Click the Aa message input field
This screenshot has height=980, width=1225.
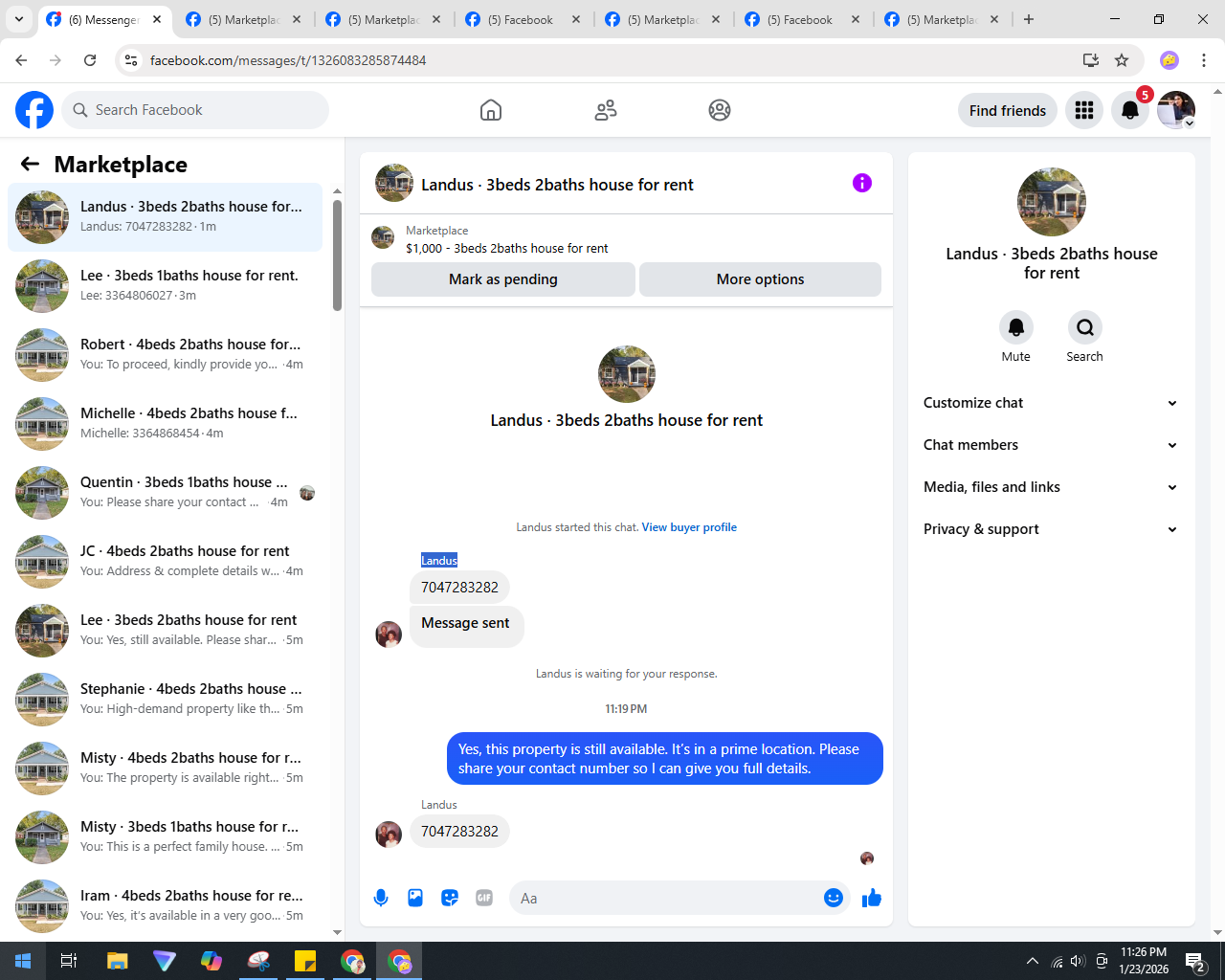666,898
